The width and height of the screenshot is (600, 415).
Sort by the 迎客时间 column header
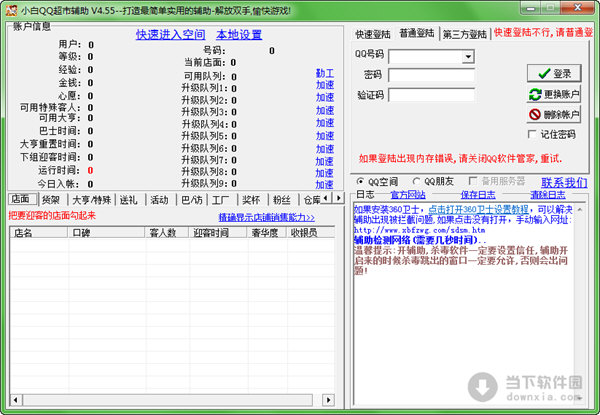217,232
